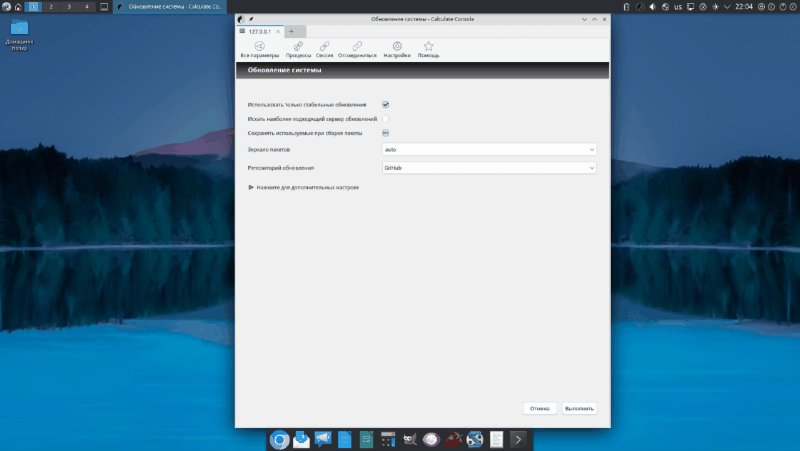Click the Выполнить button
Screen dimensions: 800x451
point(579,408)
